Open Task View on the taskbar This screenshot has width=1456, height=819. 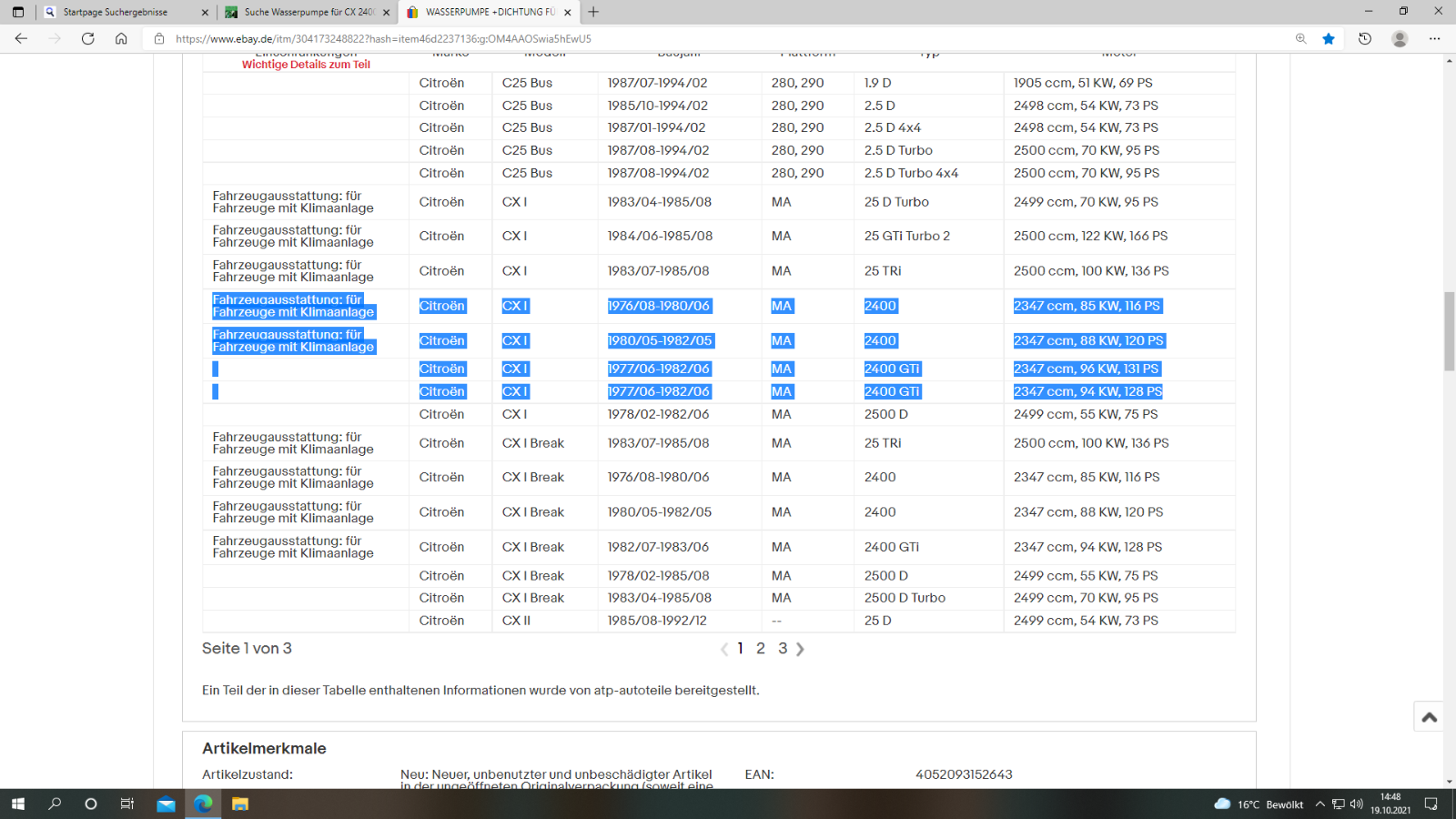coord(127,804)
